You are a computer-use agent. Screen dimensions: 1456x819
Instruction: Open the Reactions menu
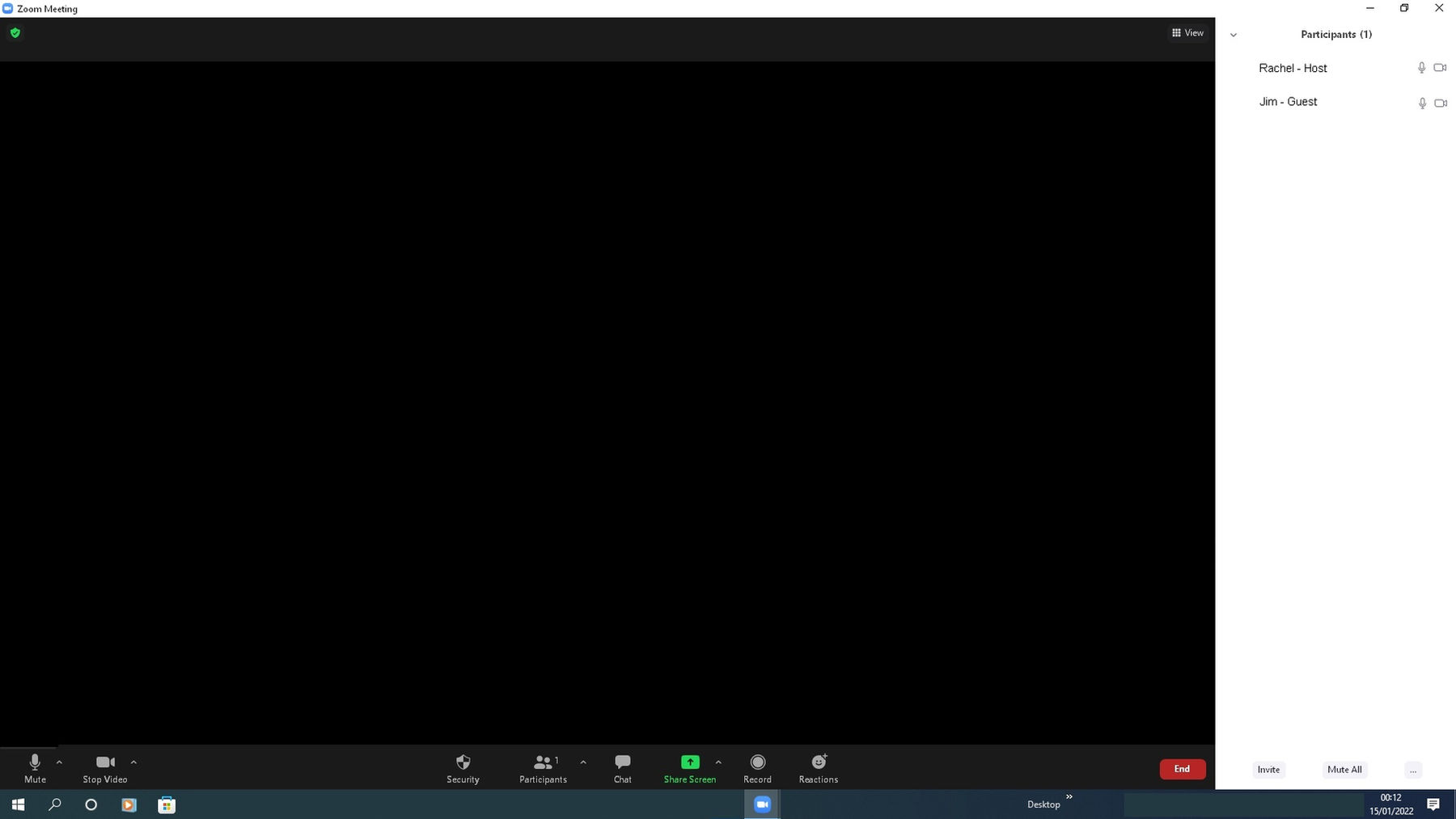click(819, 768)
